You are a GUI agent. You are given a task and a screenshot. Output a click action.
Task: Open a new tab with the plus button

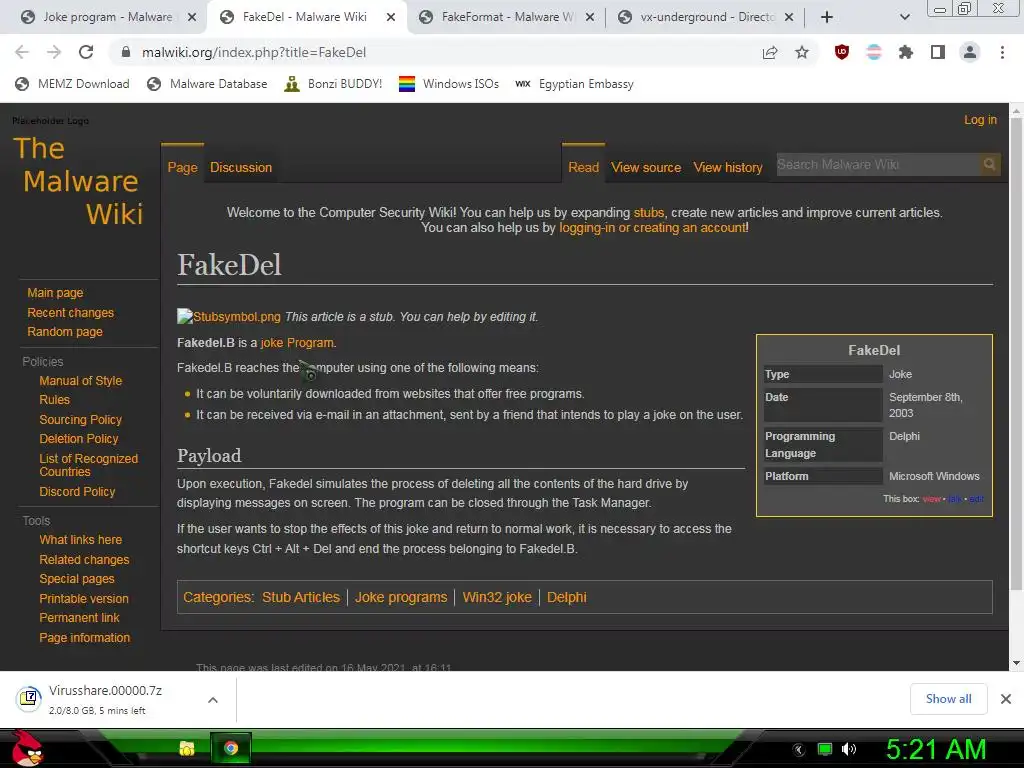point(827,17)
